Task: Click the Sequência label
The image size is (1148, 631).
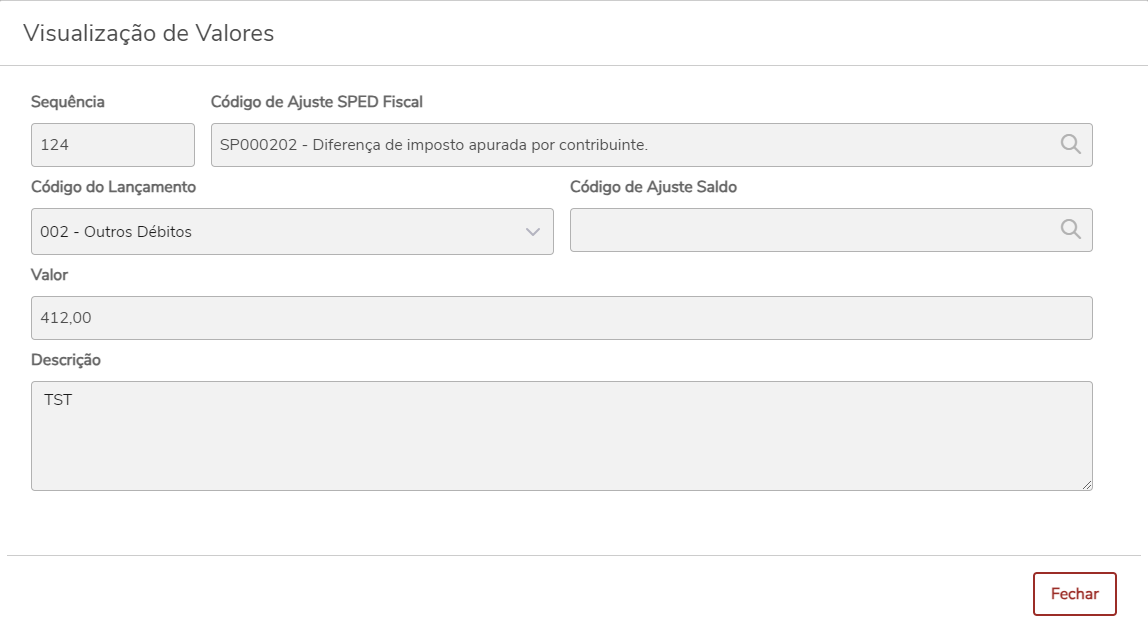Action: click(x=68, y=102)
